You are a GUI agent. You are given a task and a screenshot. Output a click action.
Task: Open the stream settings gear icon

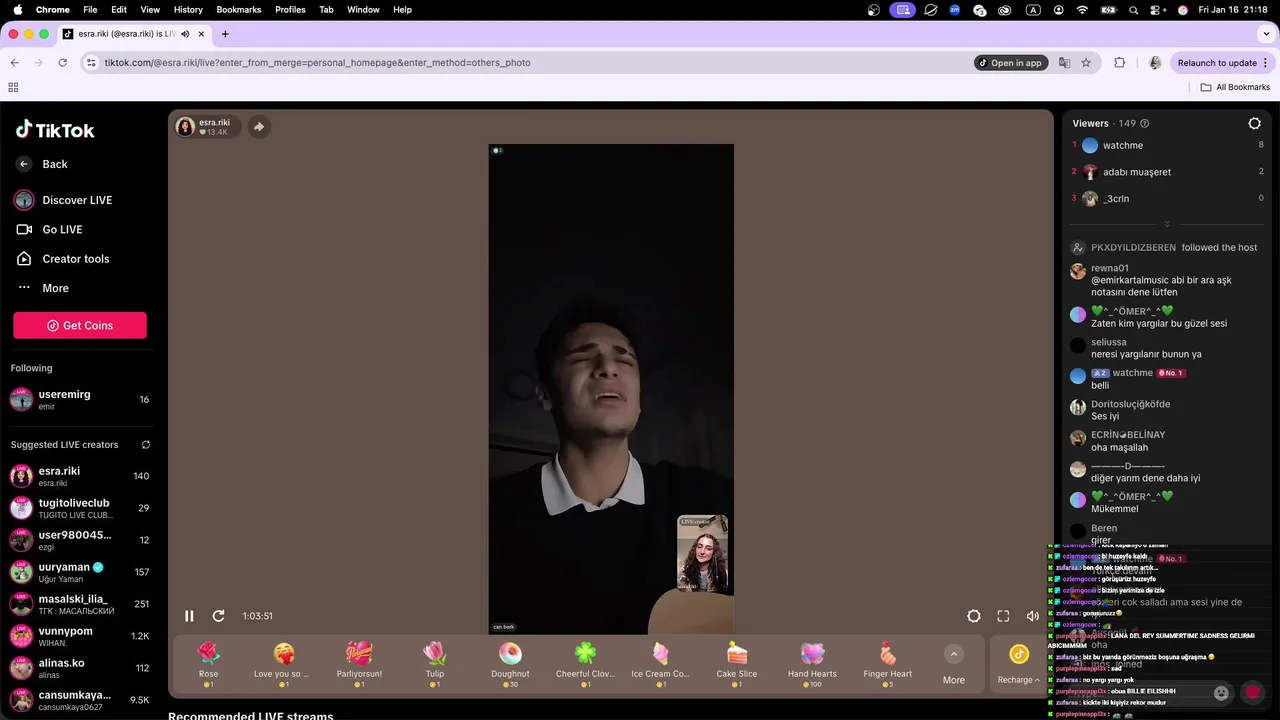tap(973, 616)
